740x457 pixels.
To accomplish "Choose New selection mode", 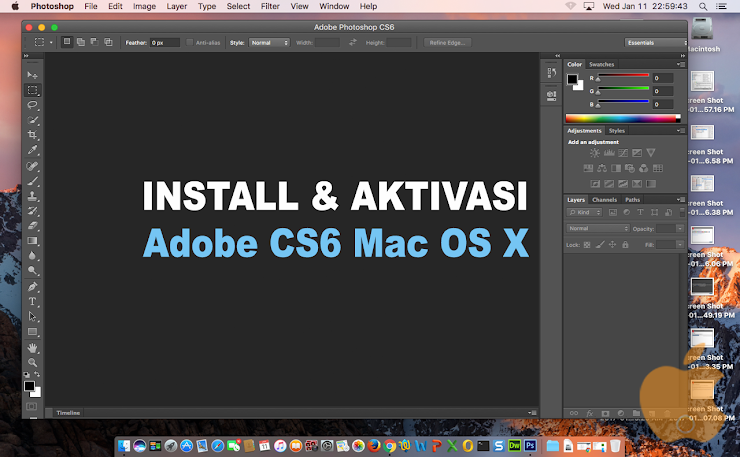I will (x=67, y=42).
